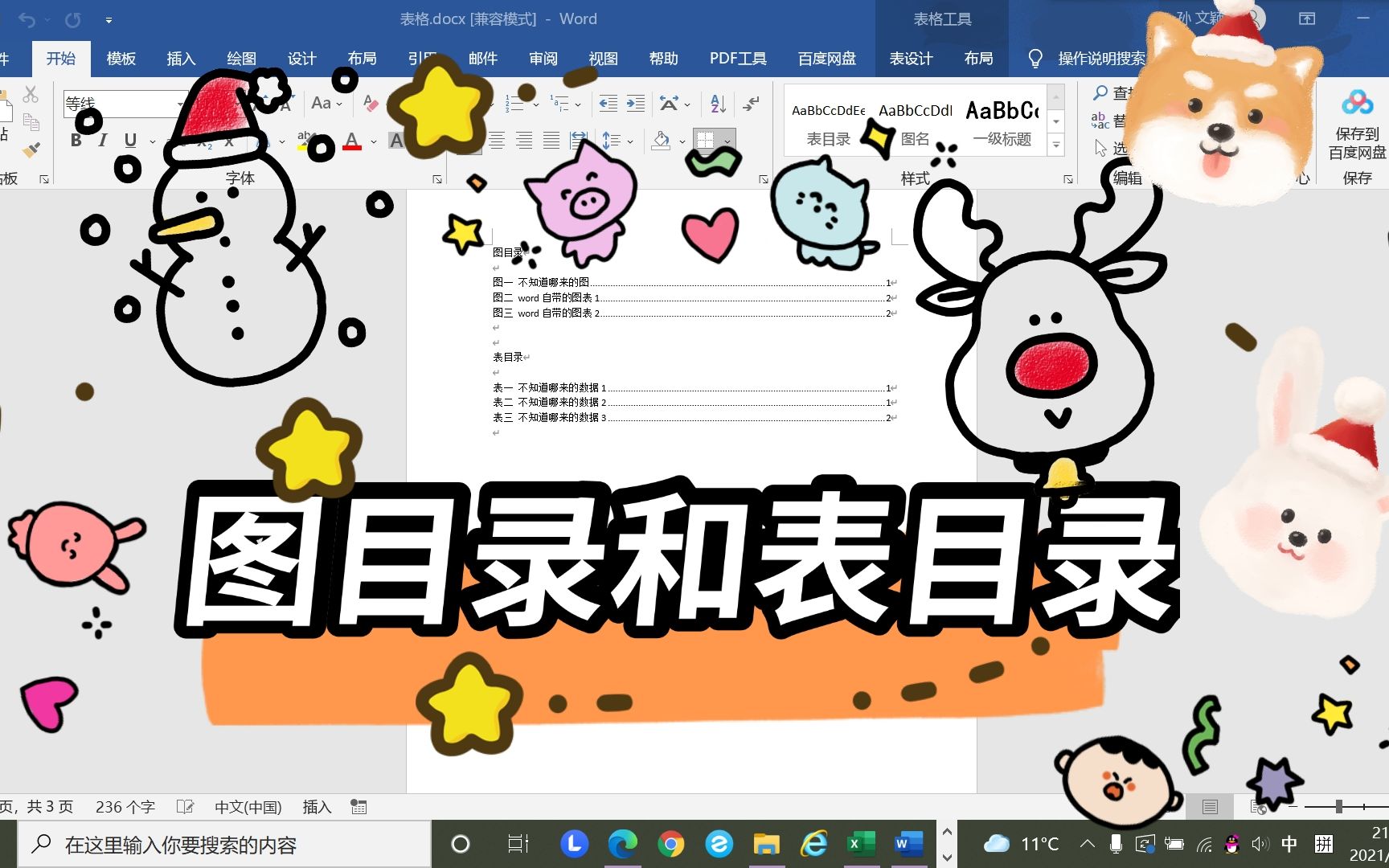Click spelling check status icon

(x=186, y=807)
